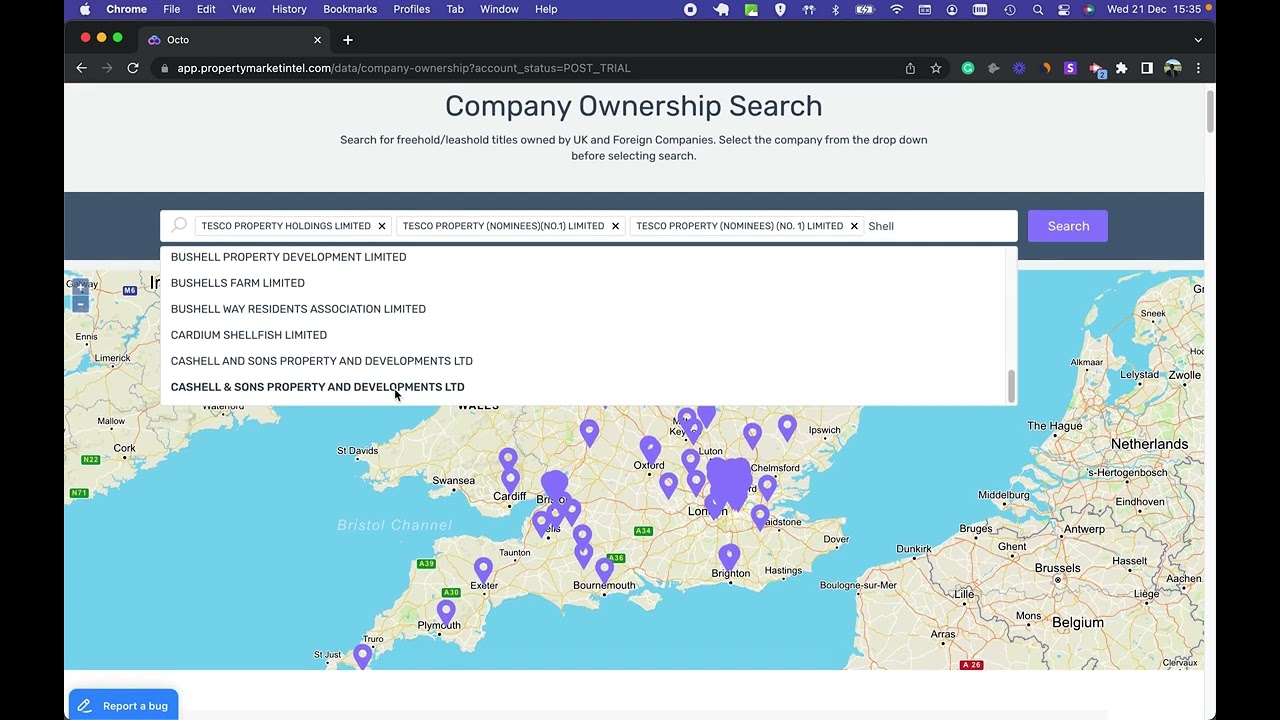
Task: Share this page via address bar icon
Action: (x=910, y=68)
